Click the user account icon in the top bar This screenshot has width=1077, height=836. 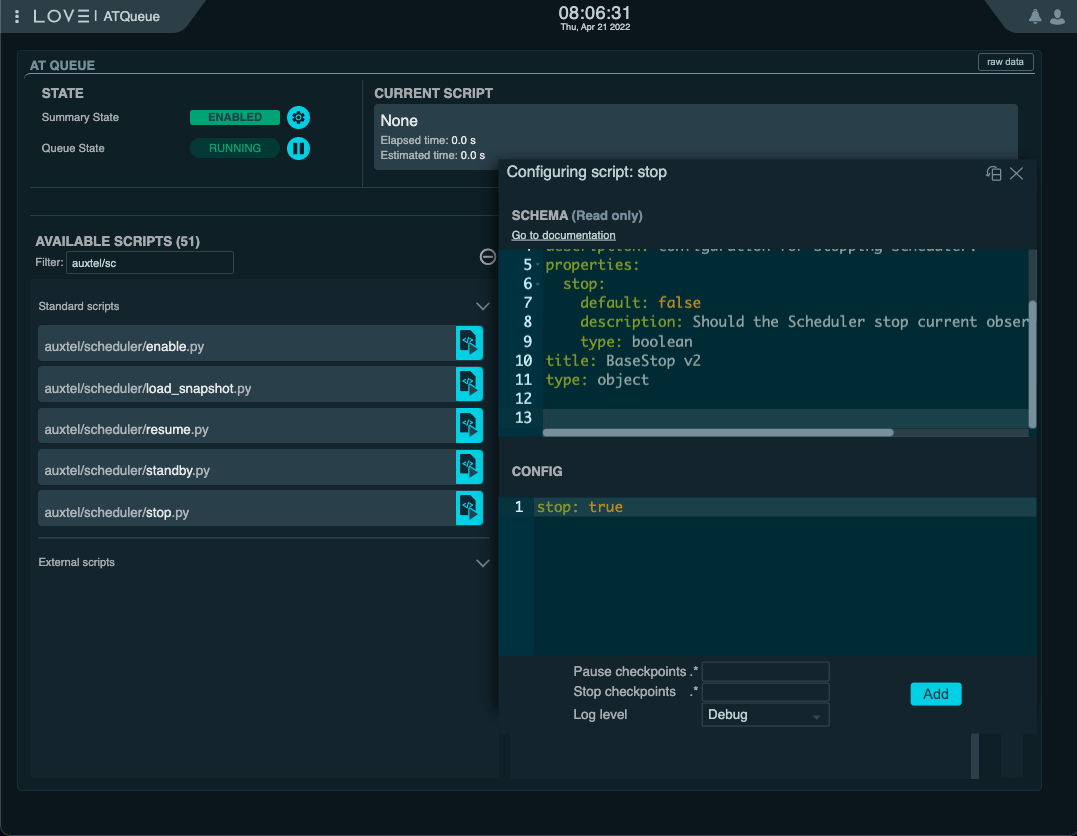click(1057, 16)
